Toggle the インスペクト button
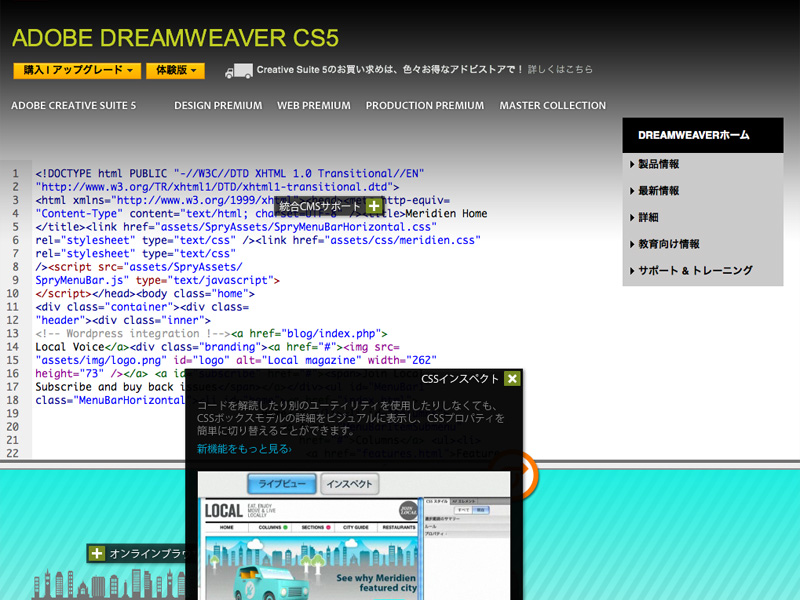The width and height of the screenshot is (800, 600). 349,484
